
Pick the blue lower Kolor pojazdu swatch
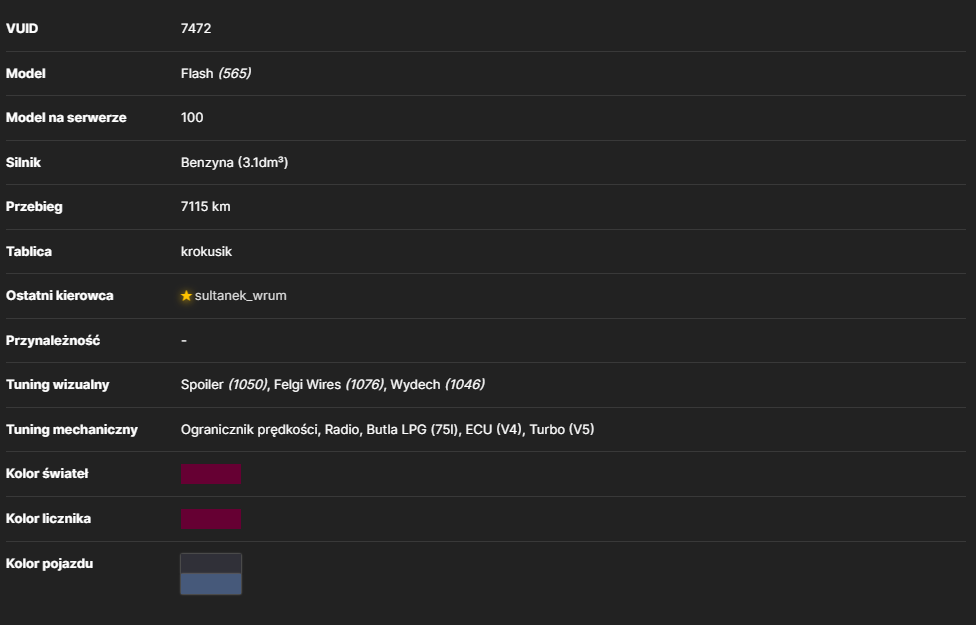pyautogui.click(x=211, y=584)
